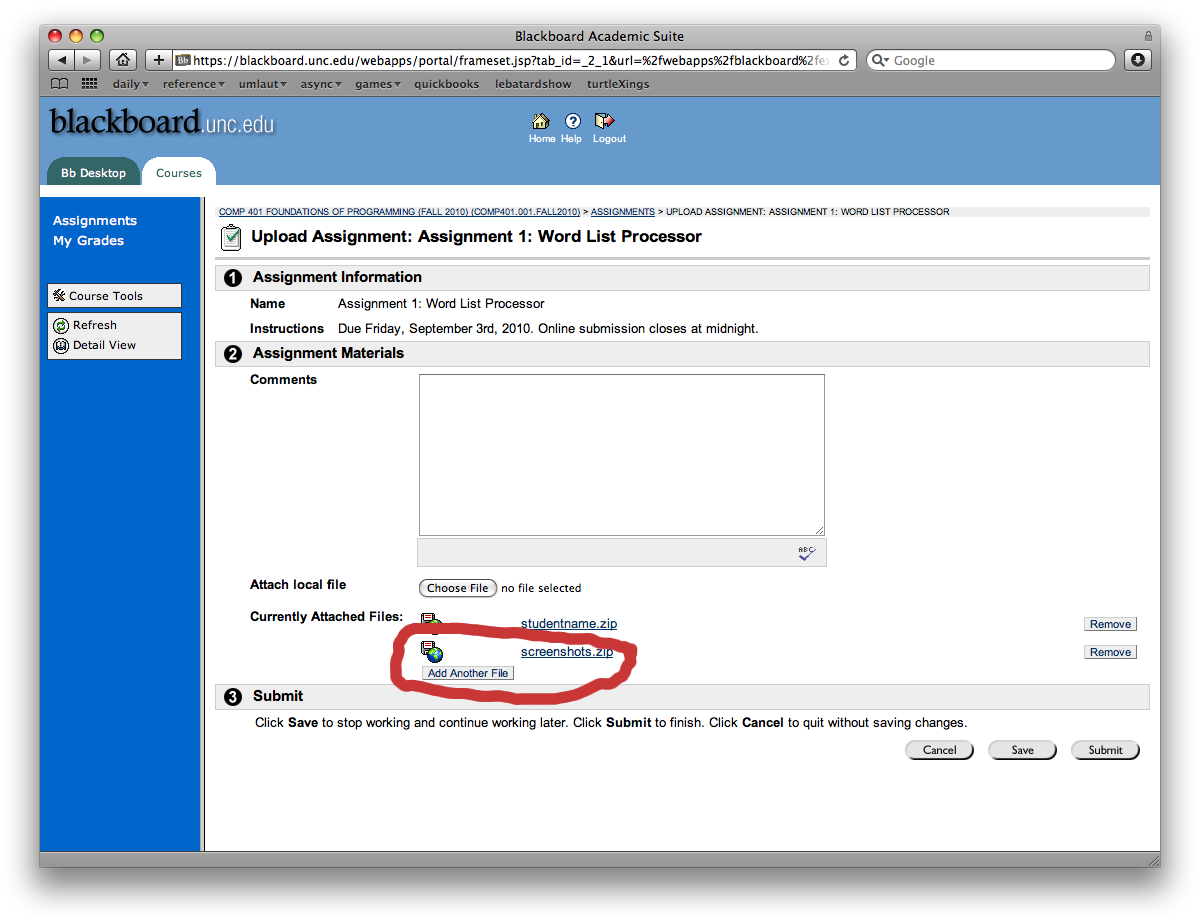The height and width of the screenshot is (922, 1200).
Task: Click the Save button
Action: [x=1022, y=750]
